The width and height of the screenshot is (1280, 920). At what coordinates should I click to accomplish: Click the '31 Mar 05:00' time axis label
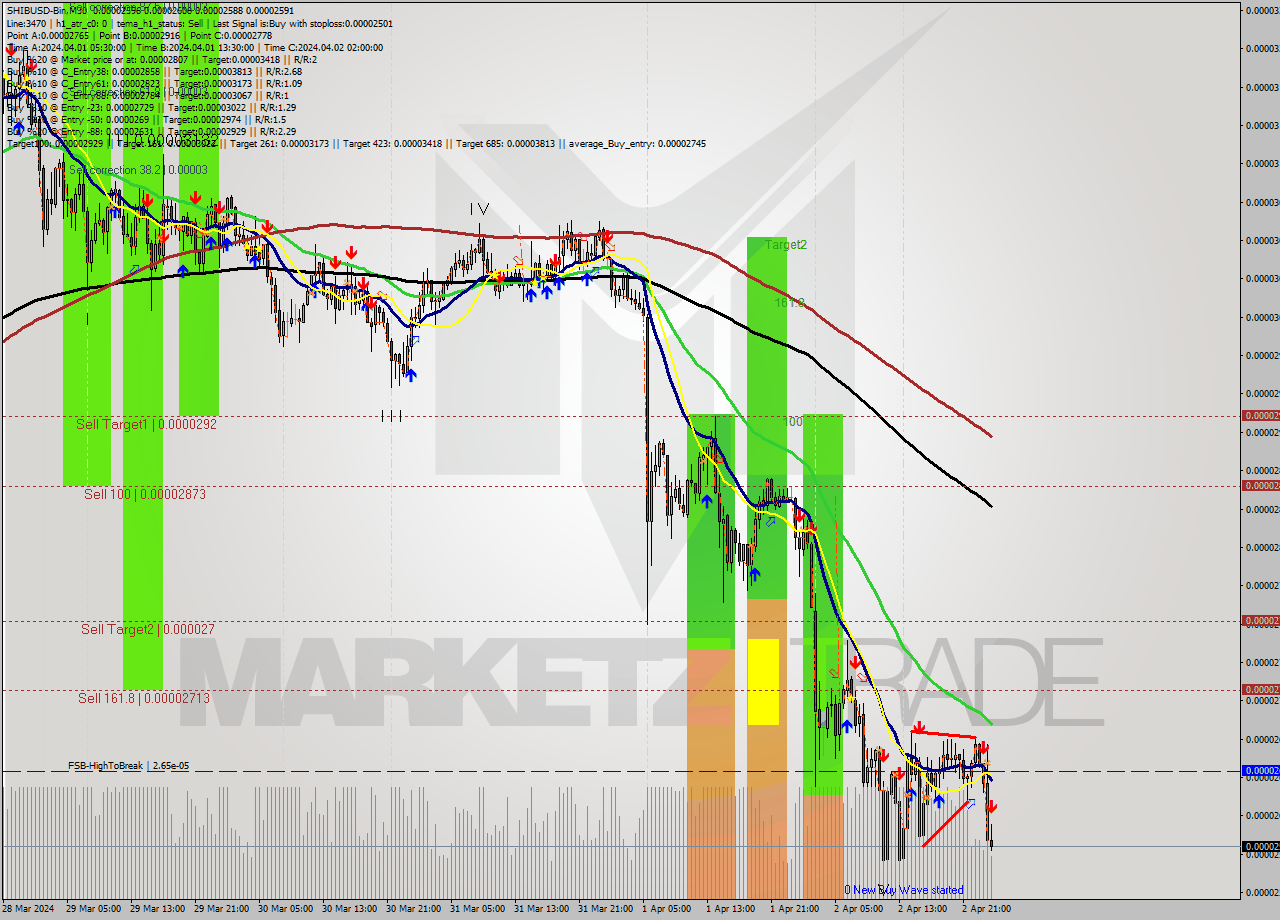[477, 908]
